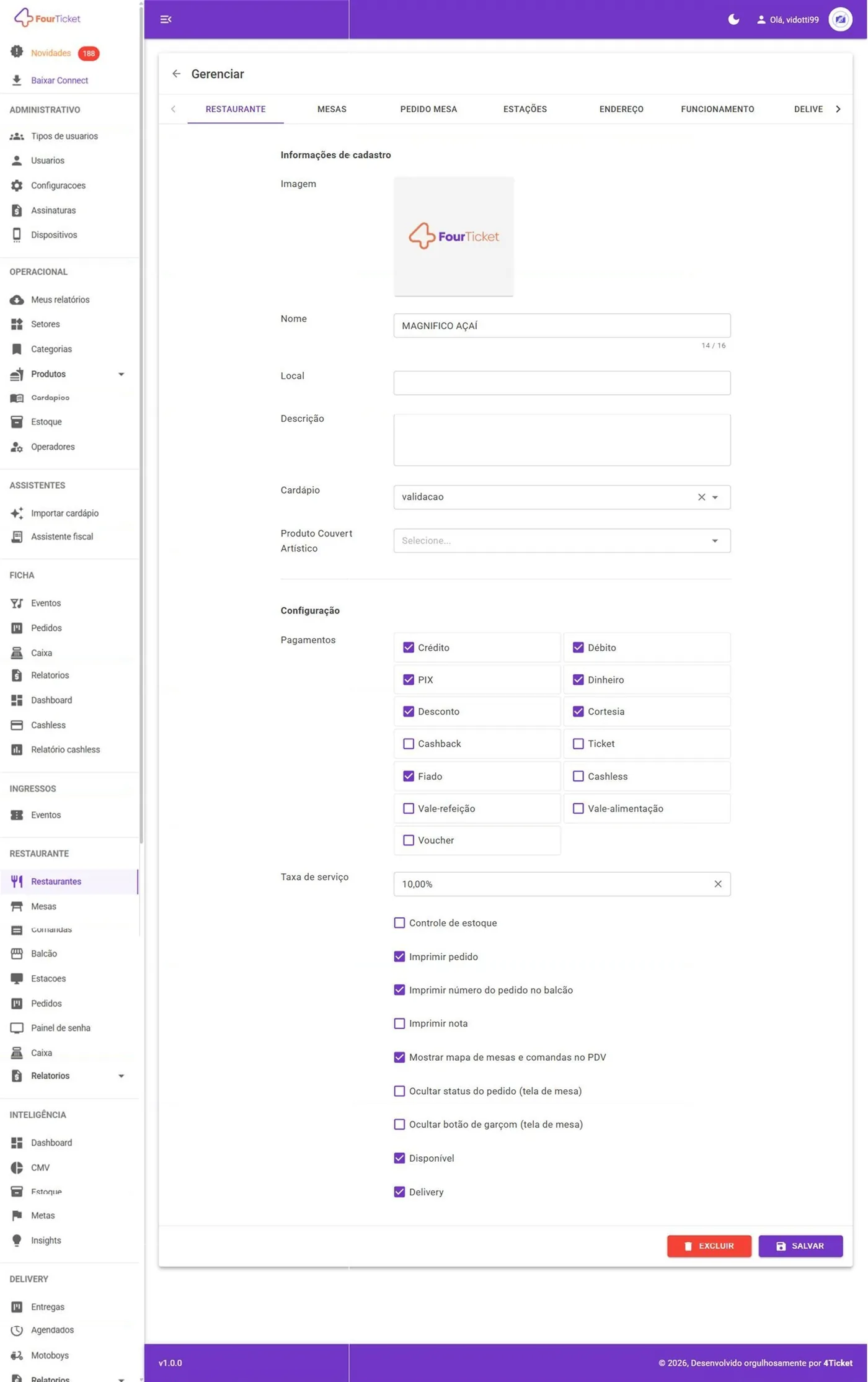The image size is (868, 1382).
Task: Open Motoboys scooter icon in Delivery
Action: (x=17, y=1355)
